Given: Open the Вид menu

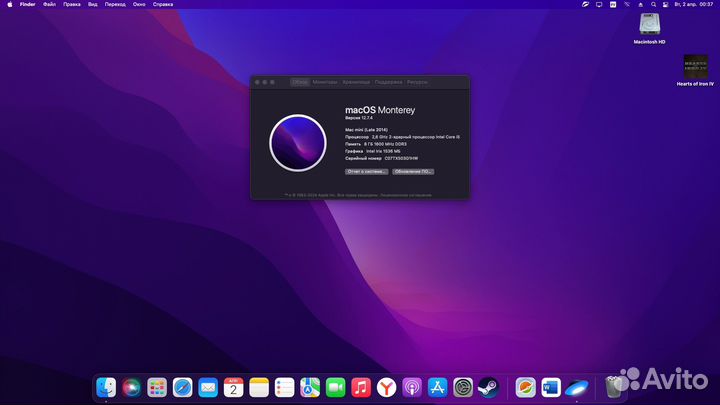Looking at the screenshot, I should click(93, 4).
